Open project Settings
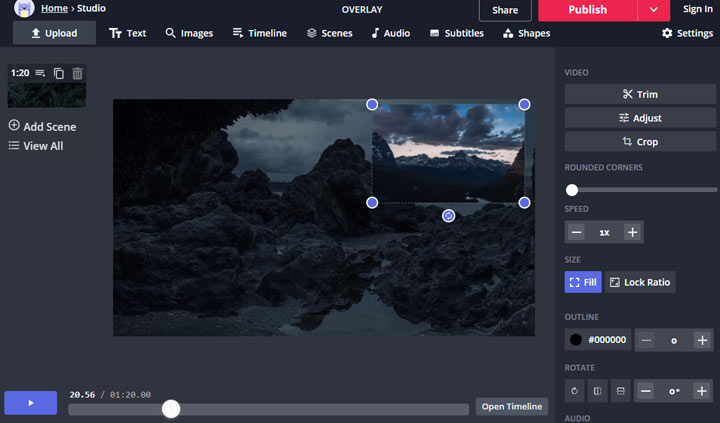The height and width of the screenshot is (423, 720). pyautogui.click(x=687, y=33)
